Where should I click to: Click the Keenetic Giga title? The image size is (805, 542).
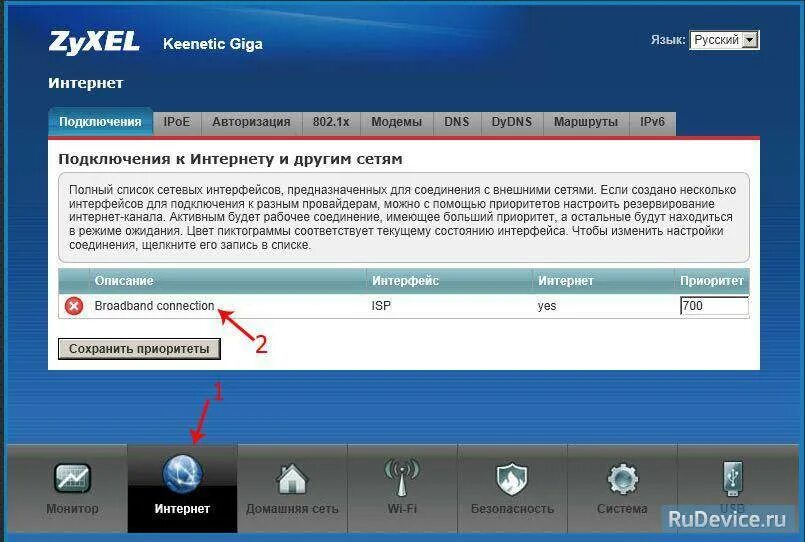click(x=213, y=44)
